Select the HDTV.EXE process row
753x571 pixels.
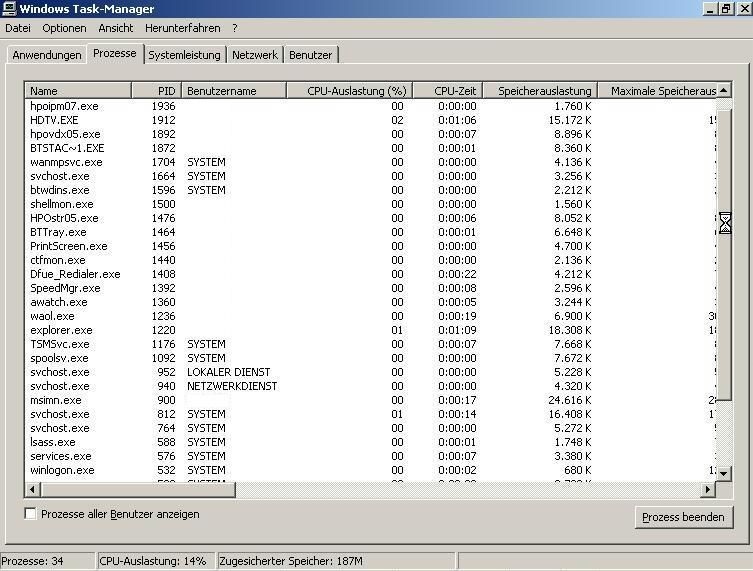(x=371, y=120)
